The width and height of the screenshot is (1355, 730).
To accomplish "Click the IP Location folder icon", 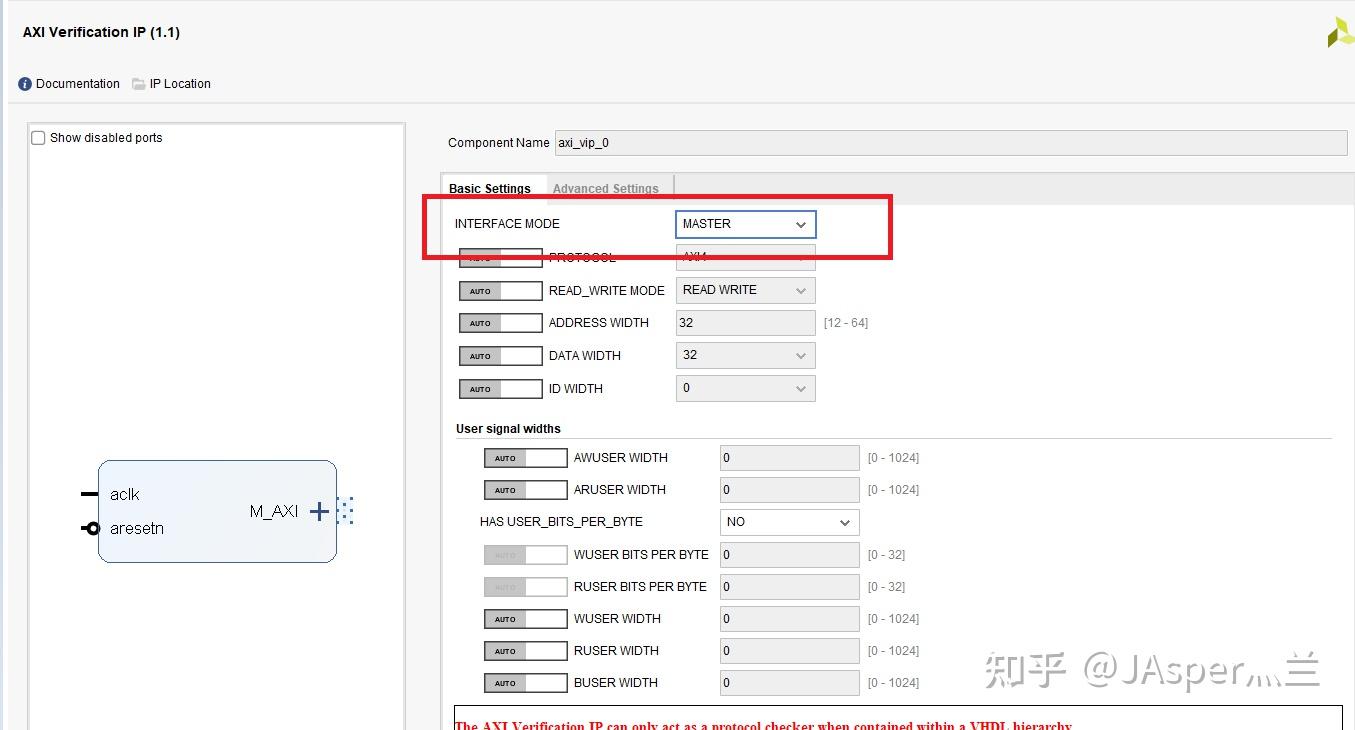I will tap(137, 84).
